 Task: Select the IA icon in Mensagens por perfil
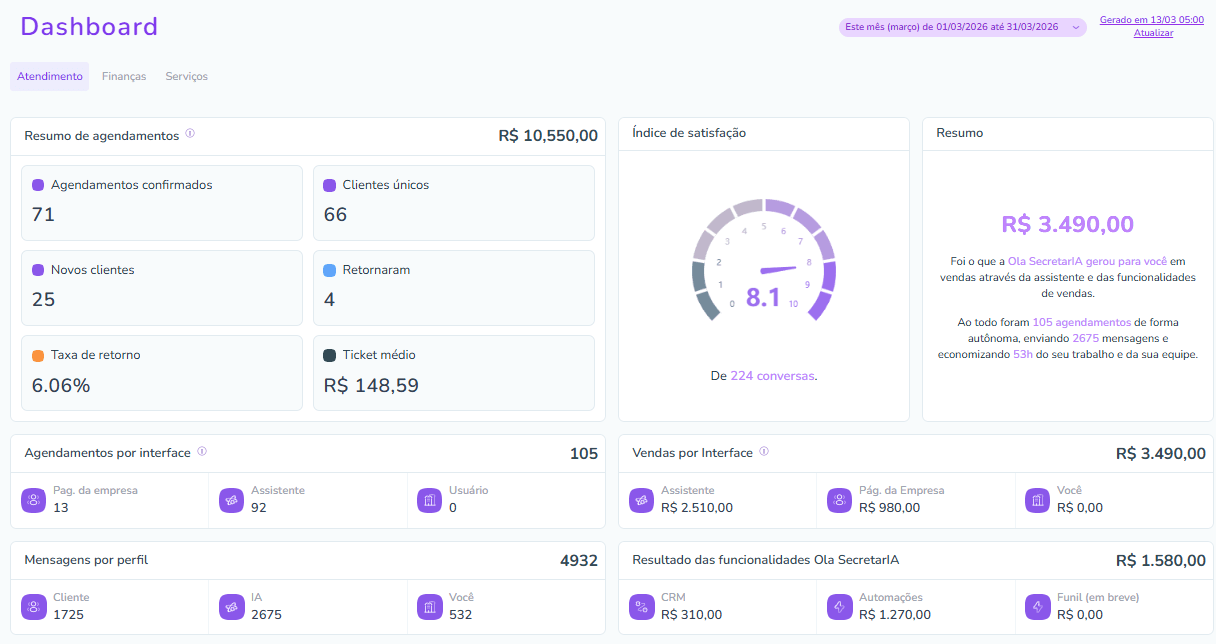coord(233,606)
